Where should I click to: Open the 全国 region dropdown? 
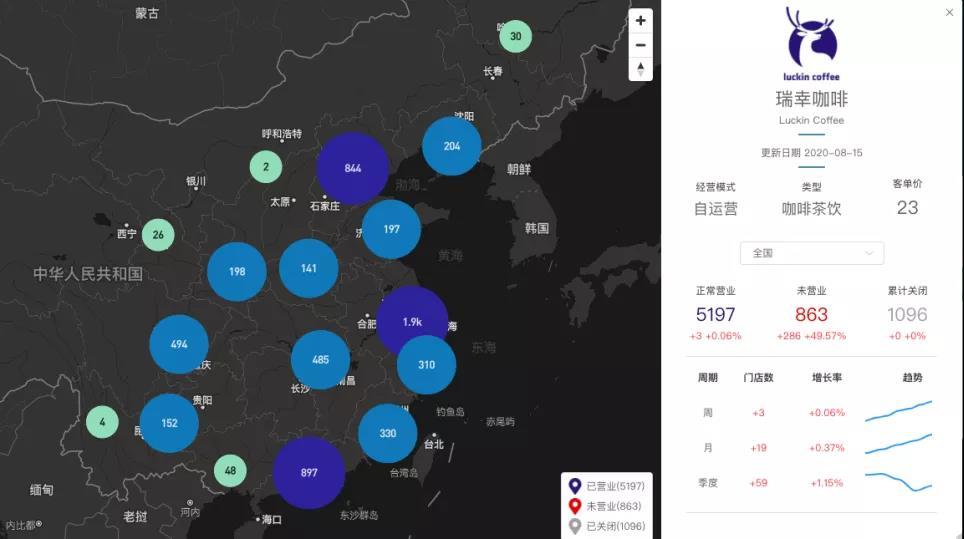tap(811, 253)
